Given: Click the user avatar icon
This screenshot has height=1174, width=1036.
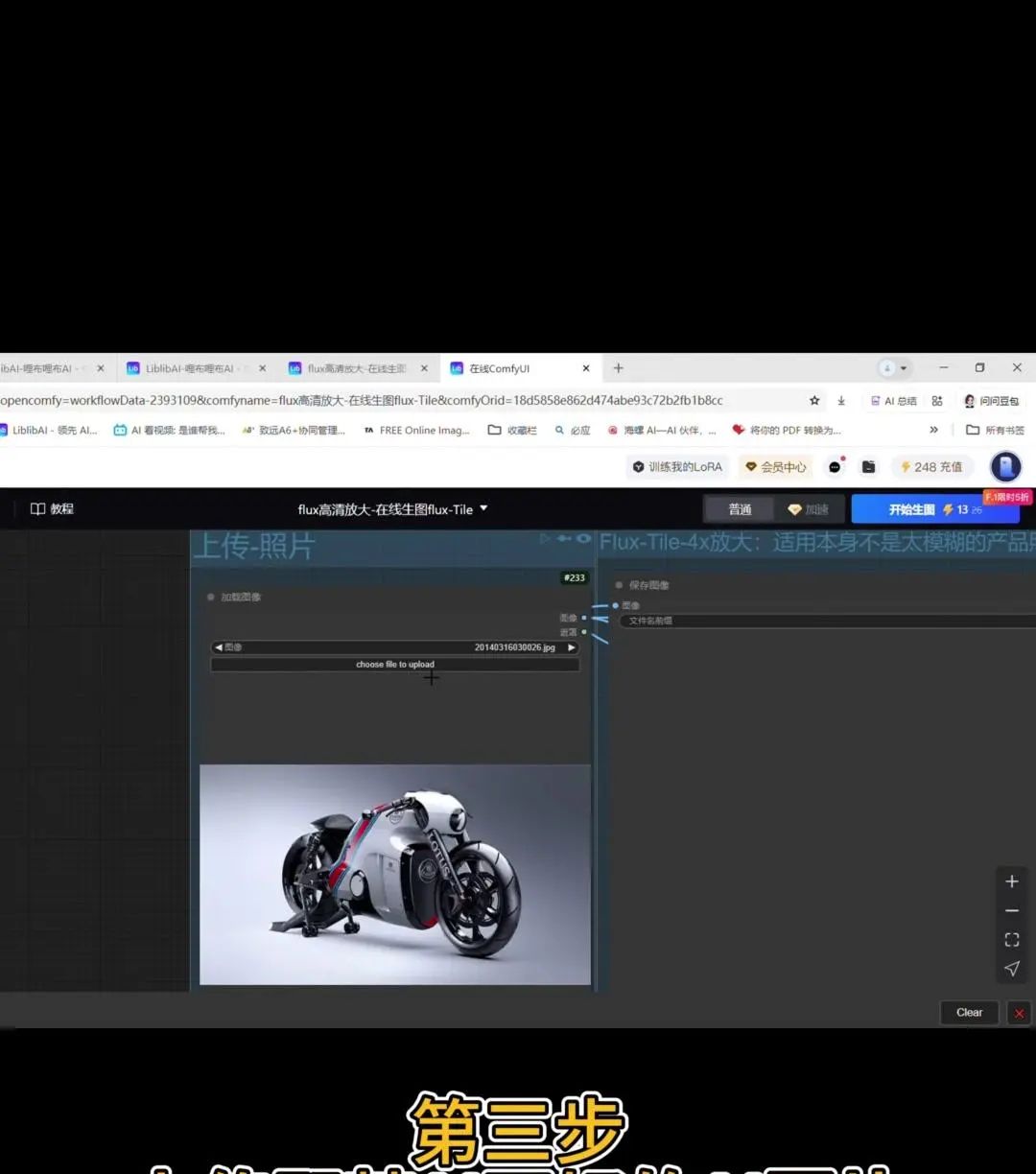Looking at the screenshot, I should (1005, 467).
